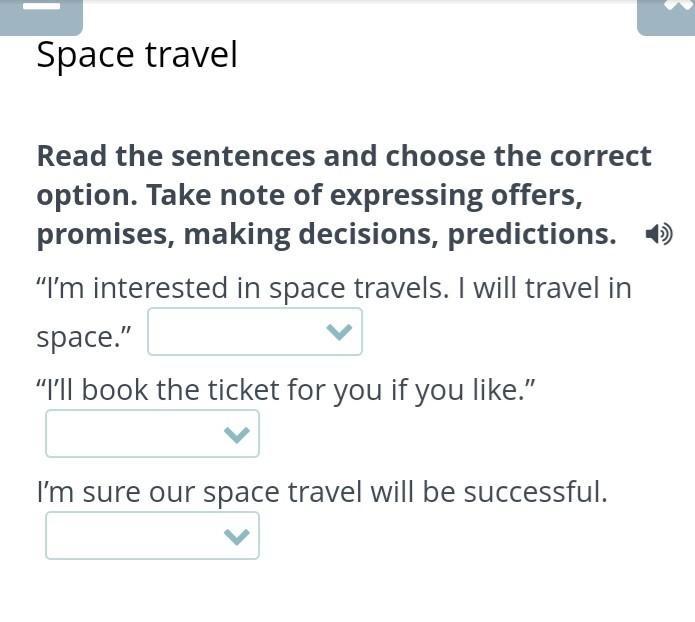Screen dimensions: 695x622
Task: Click the "Space travel" heading
Action: (137, 55)
